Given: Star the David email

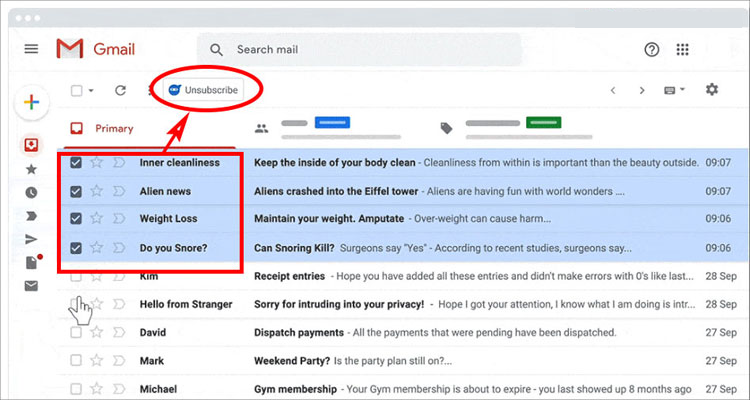Looking at the screenshot, I should tap(97, 332).
